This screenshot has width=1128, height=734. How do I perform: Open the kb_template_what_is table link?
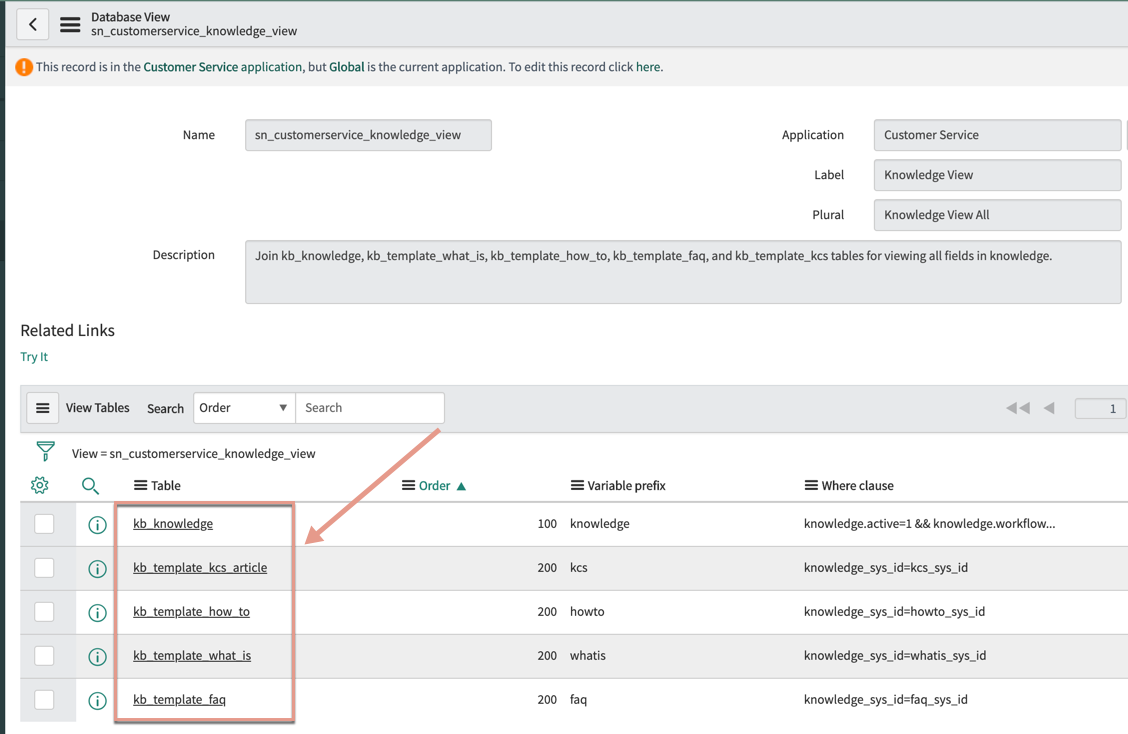[192, 656]
